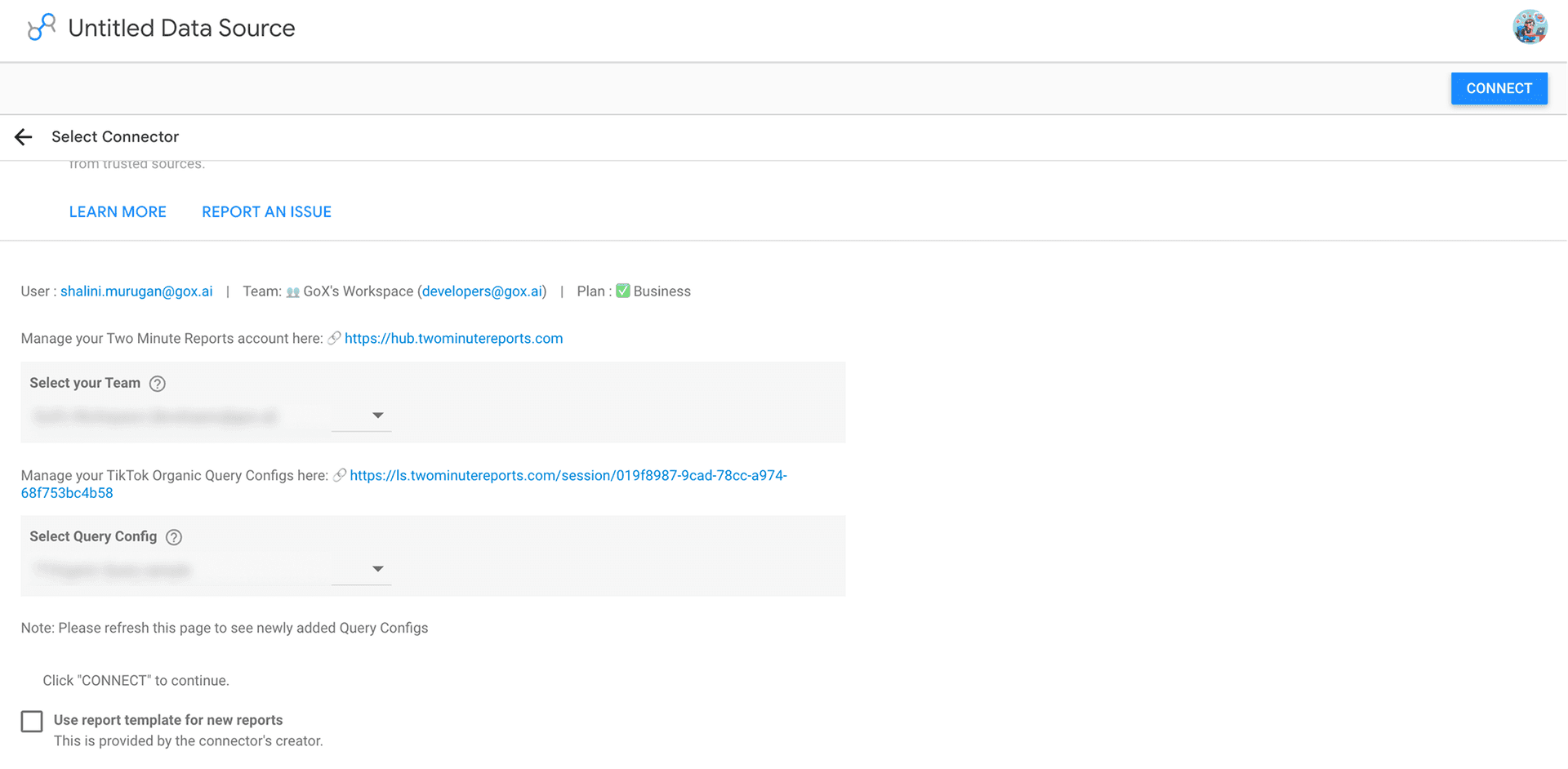The width and height of the screenshot is (1568, 769).
Task: Click the team people icon near GoX's Workspace
Action: 292,292
